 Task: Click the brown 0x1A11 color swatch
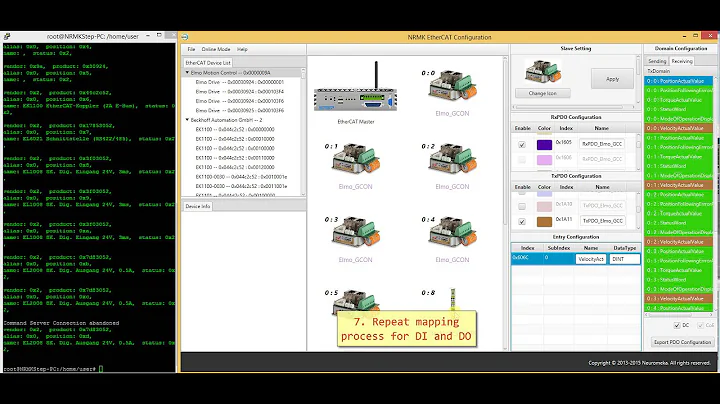(544, 222)
